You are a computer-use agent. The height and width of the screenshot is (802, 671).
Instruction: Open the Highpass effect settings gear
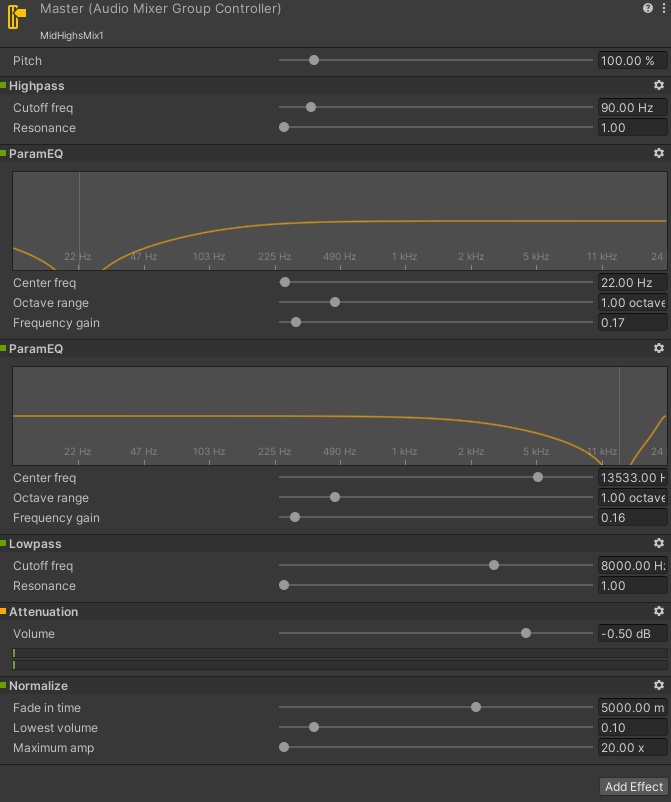658,85
